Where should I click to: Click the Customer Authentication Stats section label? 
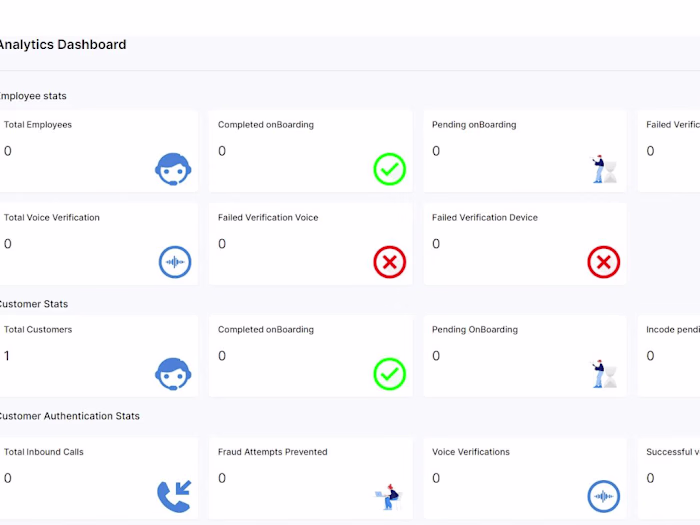point(70,416)
